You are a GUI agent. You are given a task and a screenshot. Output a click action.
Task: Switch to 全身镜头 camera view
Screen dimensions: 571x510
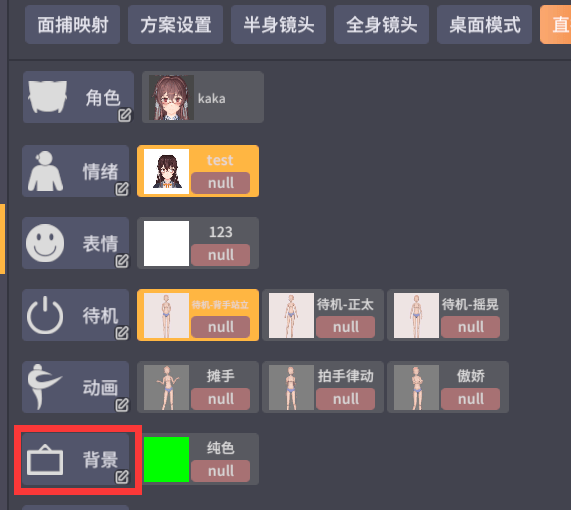click(381, 25)
